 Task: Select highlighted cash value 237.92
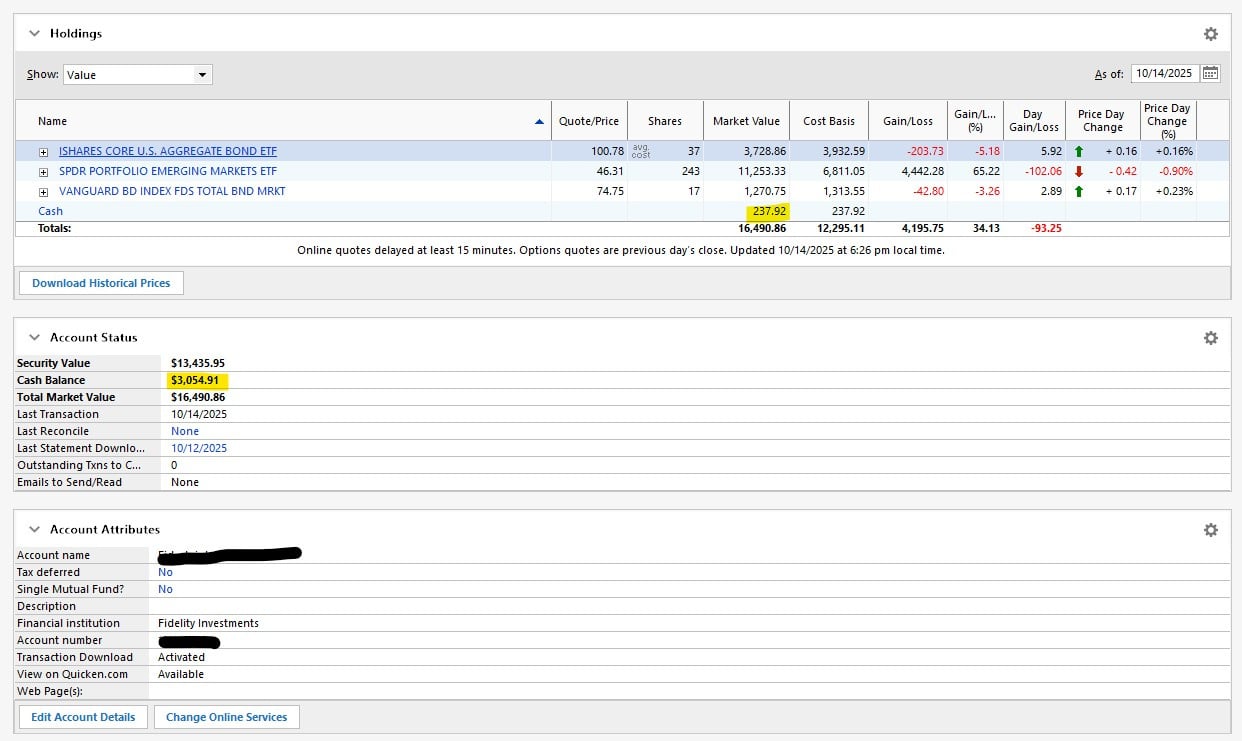pyautogui.click(x=769, y=211)
